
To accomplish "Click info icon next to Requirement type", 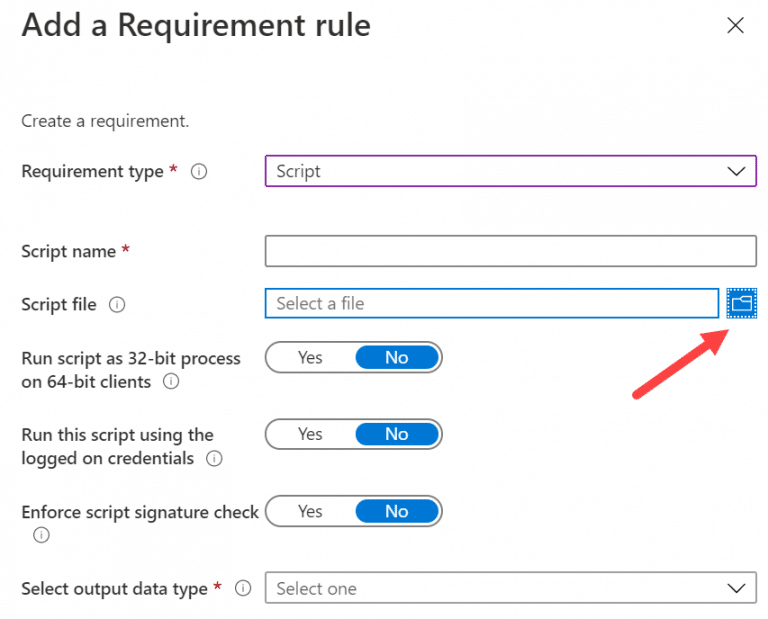I will 199,172.
